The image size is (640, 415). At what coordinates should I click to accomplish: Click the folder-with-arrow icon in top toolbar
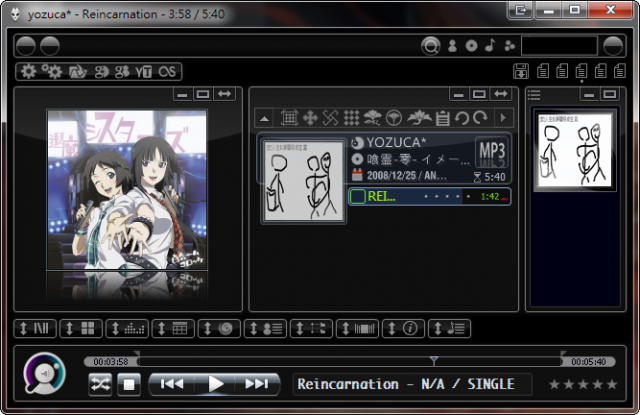coord(78,72)
